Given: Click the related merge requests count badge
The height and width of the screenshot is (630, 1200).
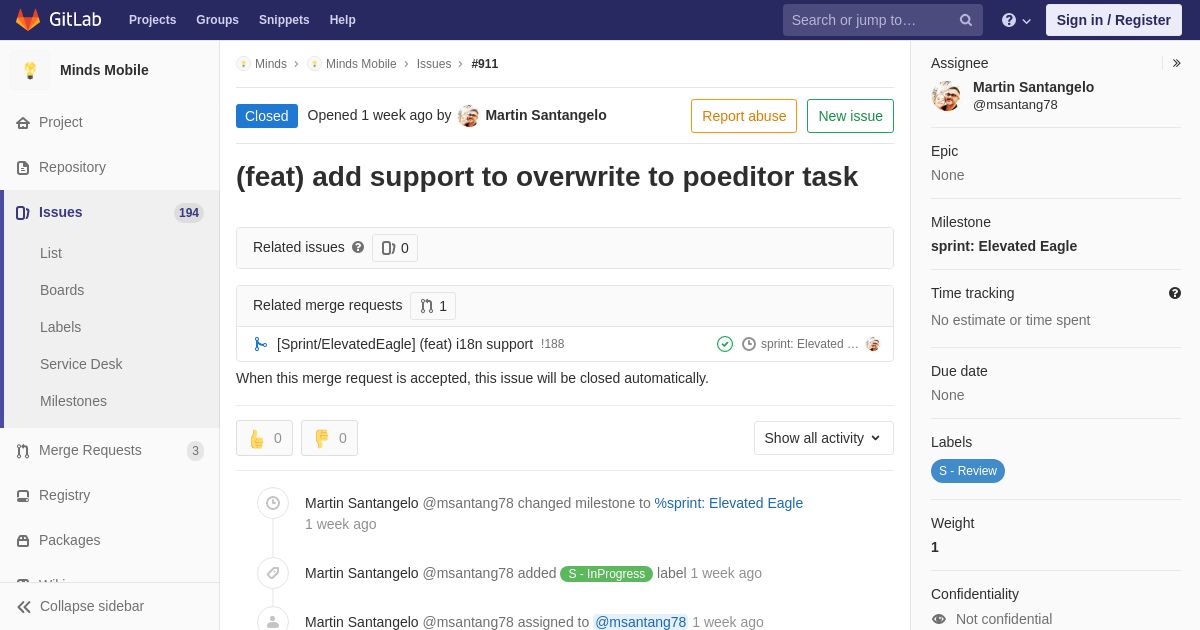Looking at the screenshot, I should click(433, 306).
